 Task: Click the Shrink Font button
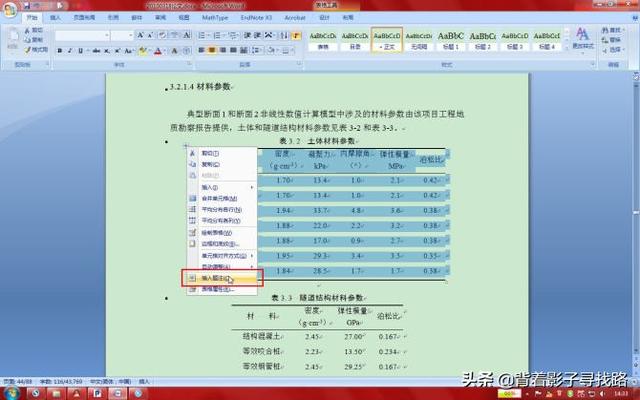tap(150, 36)
